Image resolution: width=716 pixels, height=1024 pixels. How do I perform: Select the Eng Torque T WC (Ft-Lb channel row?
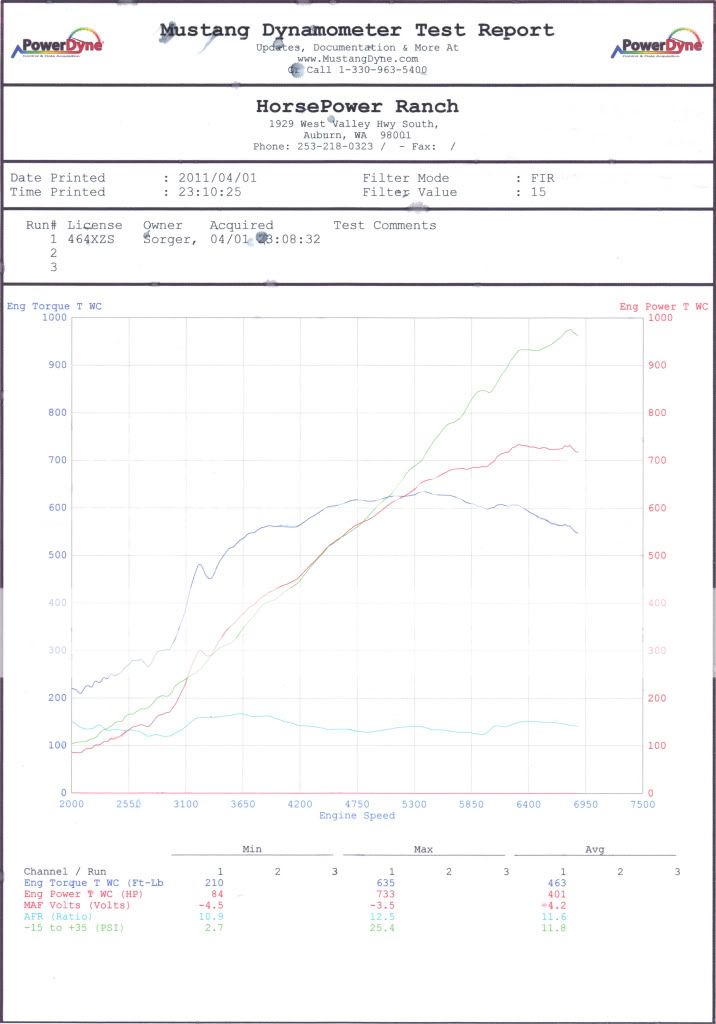pos(93,882)
